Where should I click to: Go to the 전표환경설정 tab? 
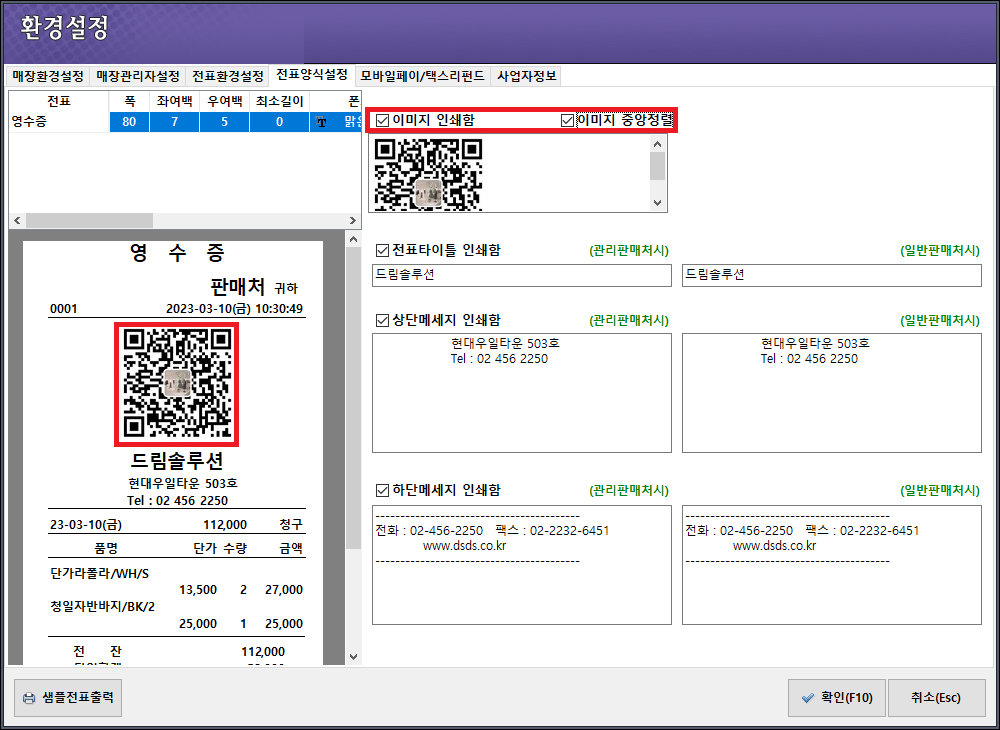pos(228,77)
